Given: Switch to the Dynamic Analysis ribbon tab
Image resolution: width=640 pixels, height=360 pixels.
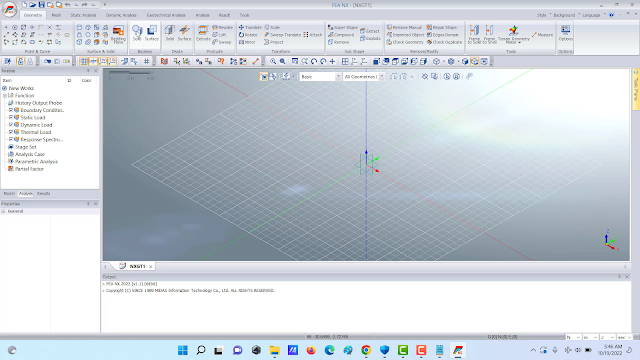Looking at the screenshot, I should click(121, 15).
